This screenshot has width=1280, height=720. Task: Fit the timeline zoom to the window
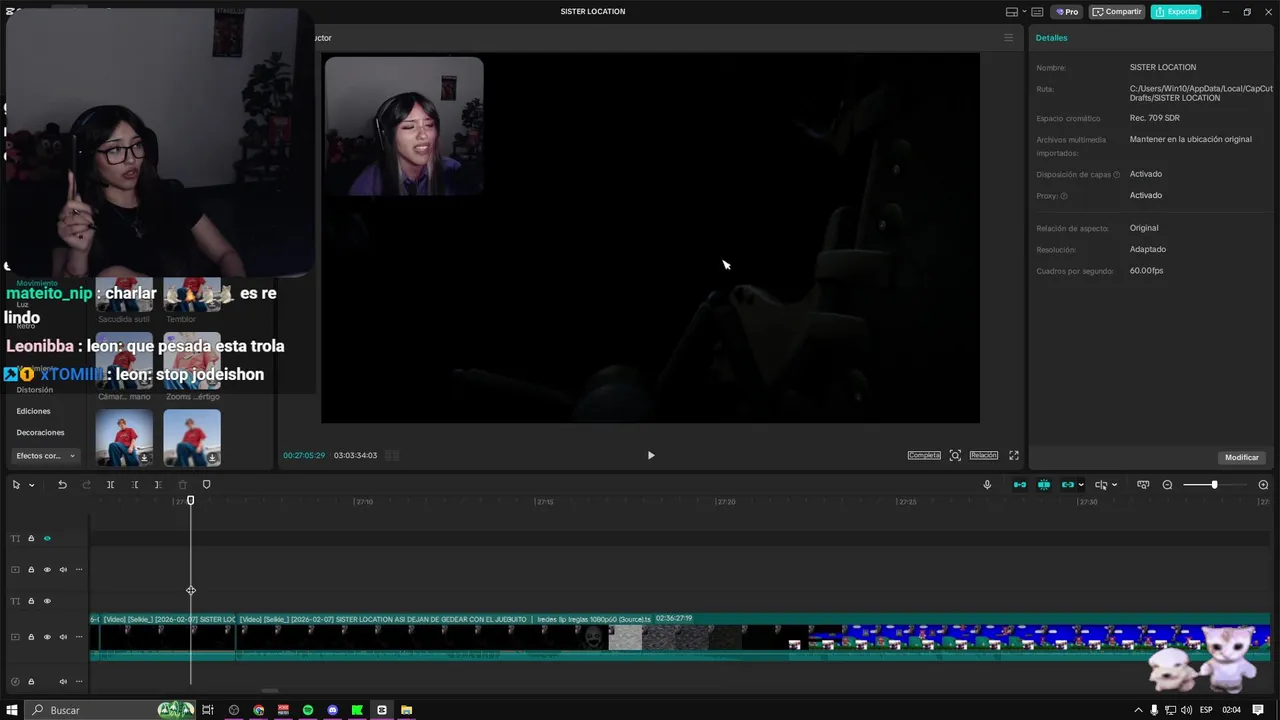1143,485
